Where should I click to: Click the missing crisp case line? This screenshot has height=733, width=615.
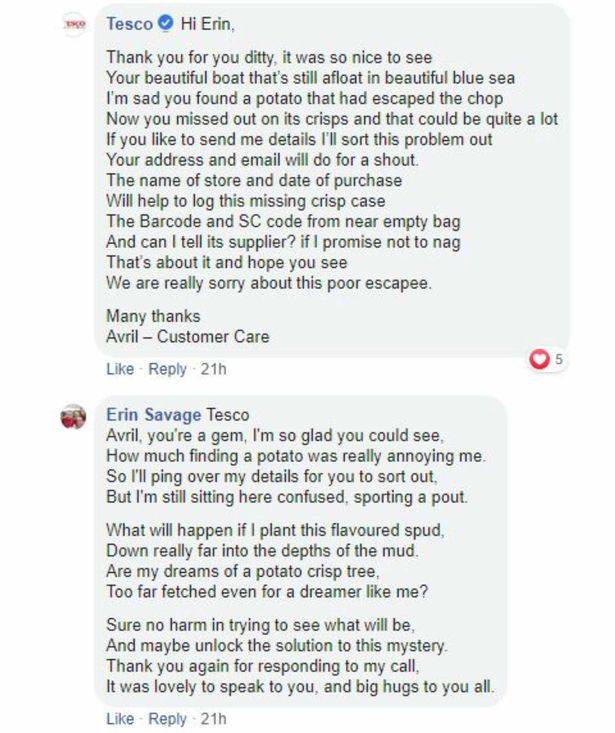click(246, 201)
